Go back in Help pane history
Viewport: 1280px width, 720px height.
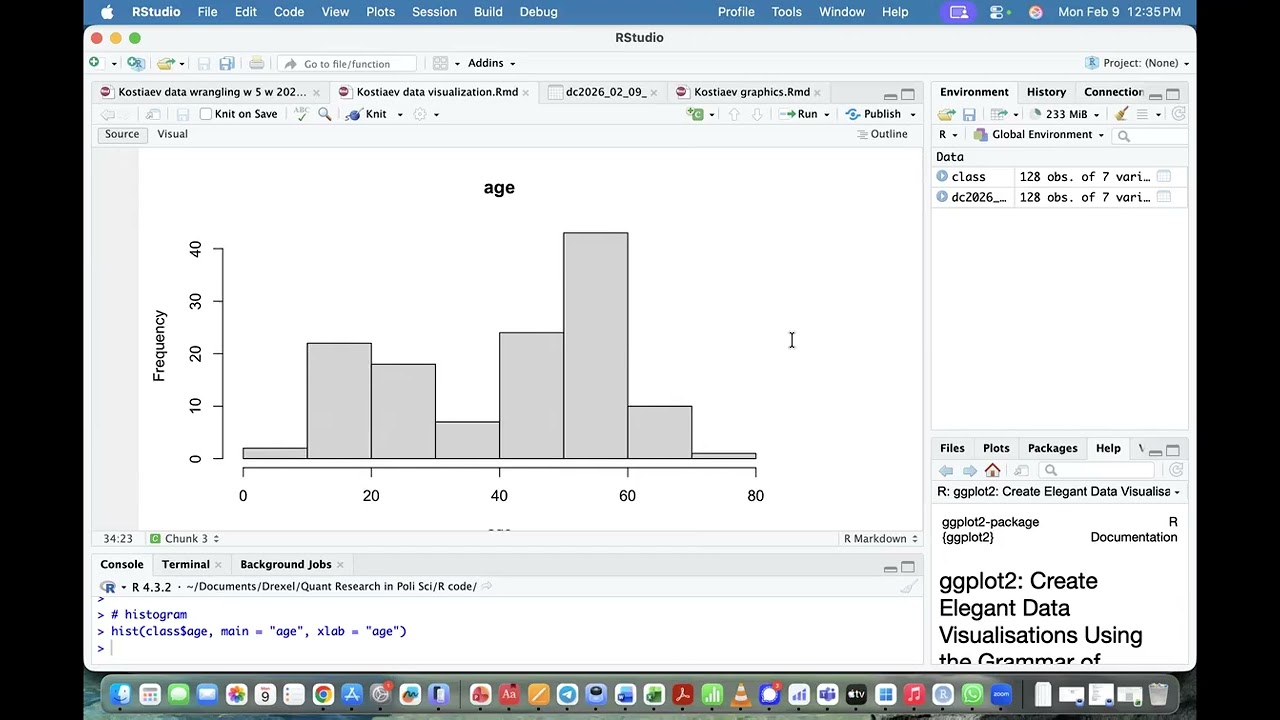pos(946,470)
